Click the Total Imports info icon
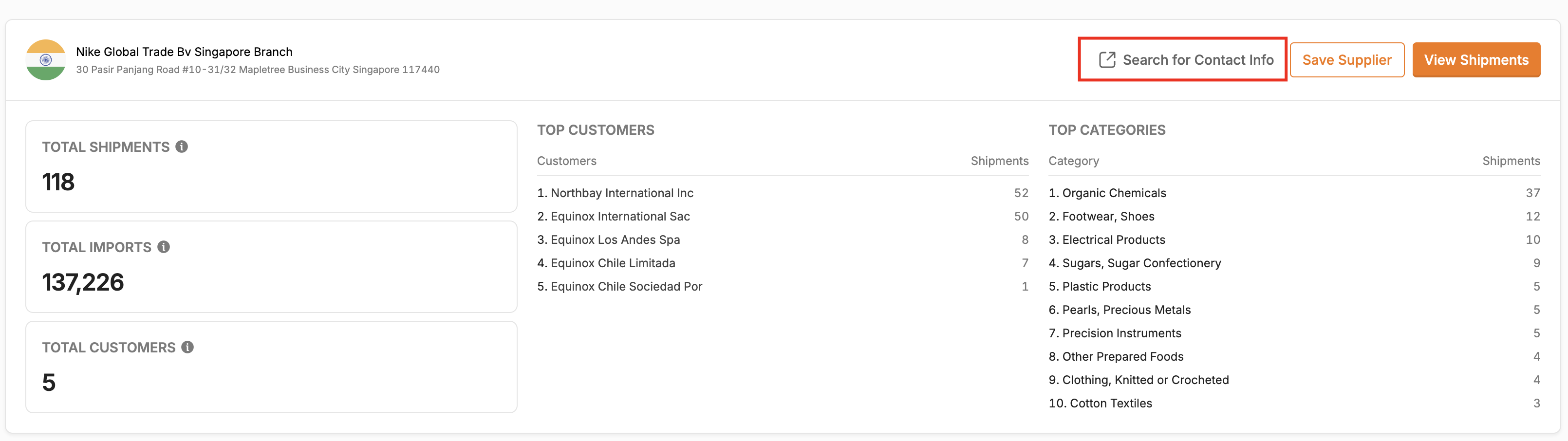The image size is (1568, 441). 163,247
